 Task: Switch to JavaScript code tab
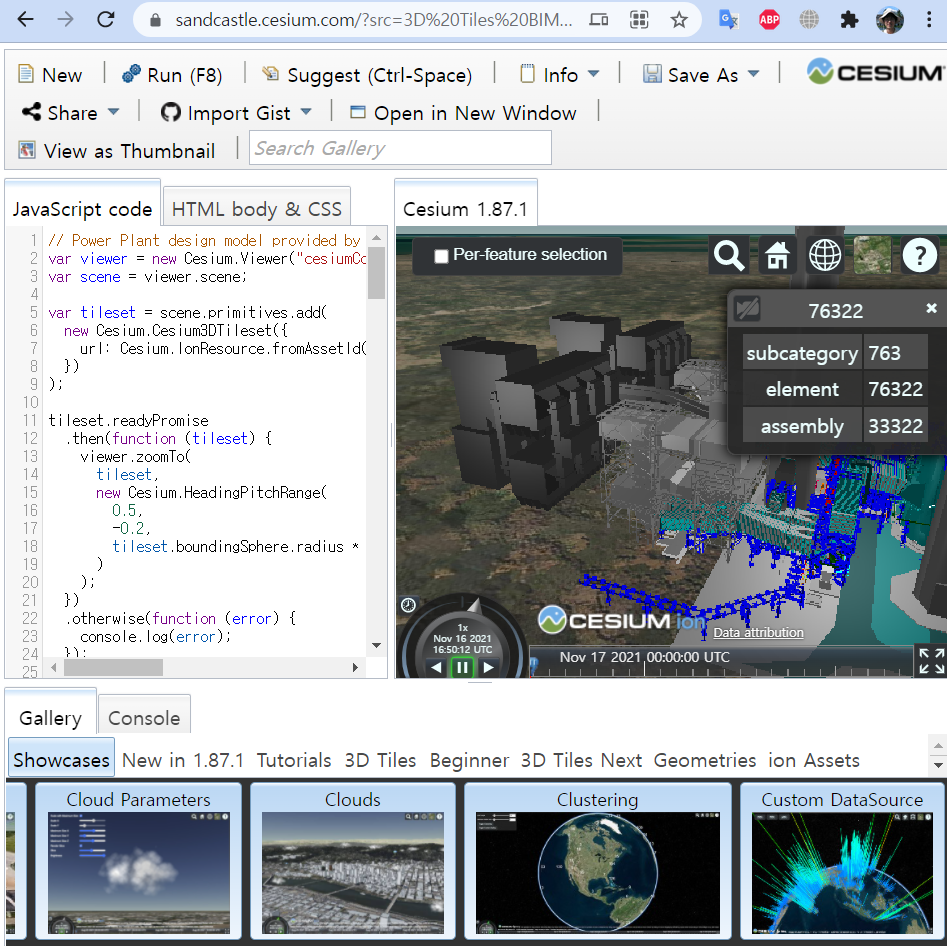point(82,209)
